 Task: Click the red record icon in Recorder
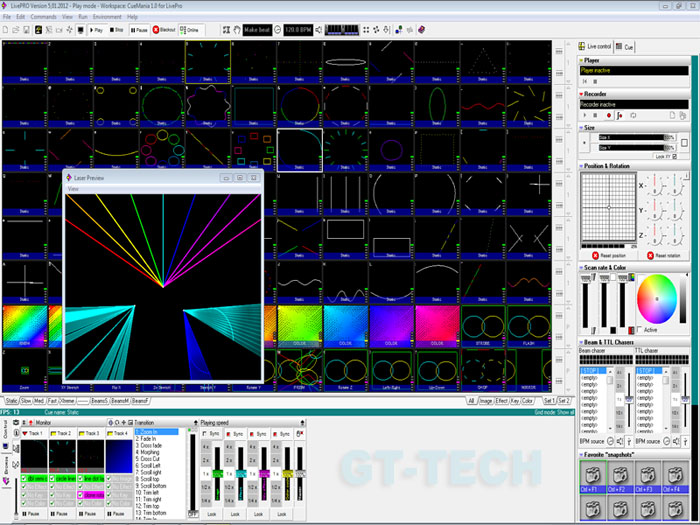coord(608,116)
